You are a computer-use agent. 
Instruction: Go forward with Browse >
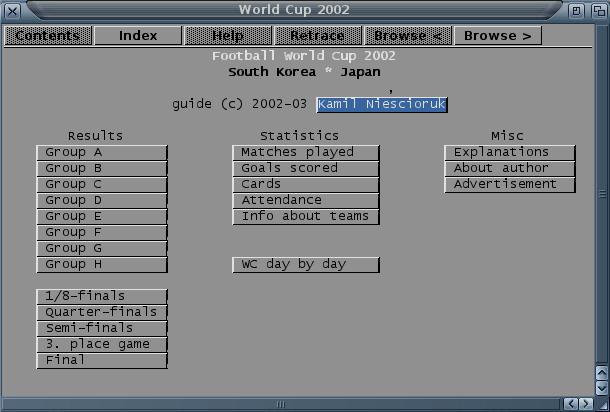[498, 36]
